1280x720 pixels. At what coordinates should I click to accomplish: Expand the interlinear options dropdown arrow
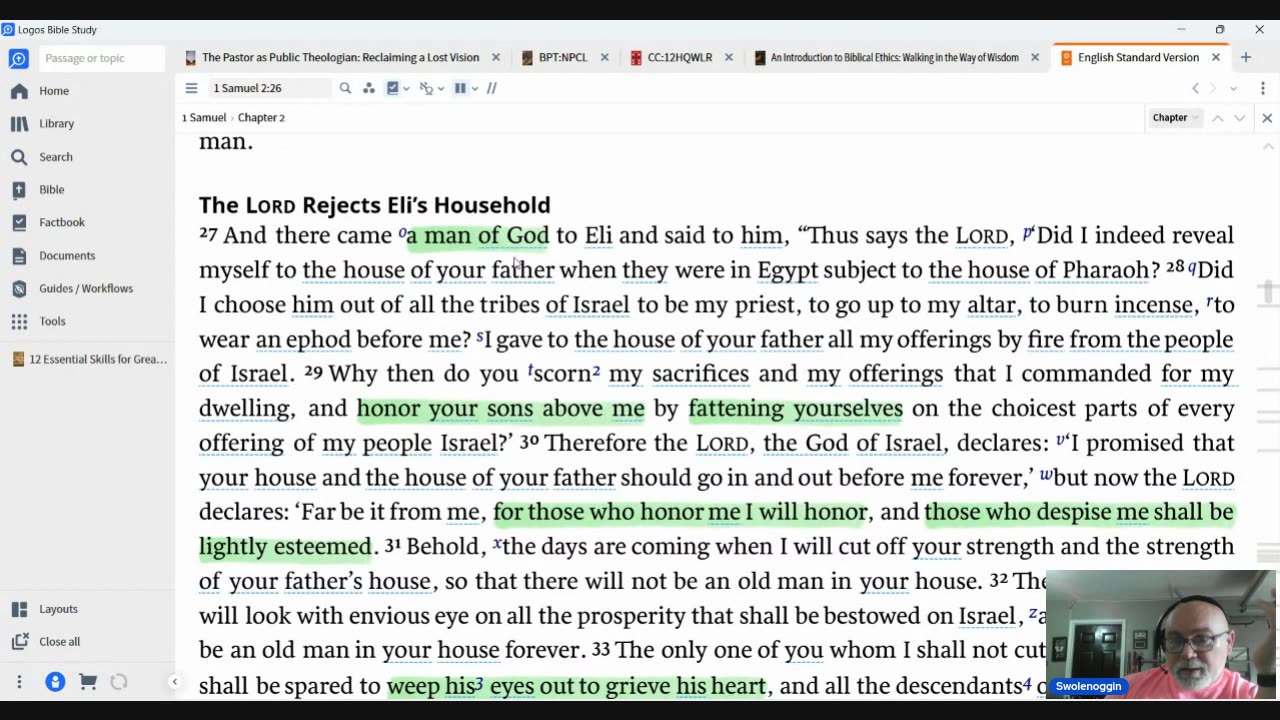(x=441, y=89)
